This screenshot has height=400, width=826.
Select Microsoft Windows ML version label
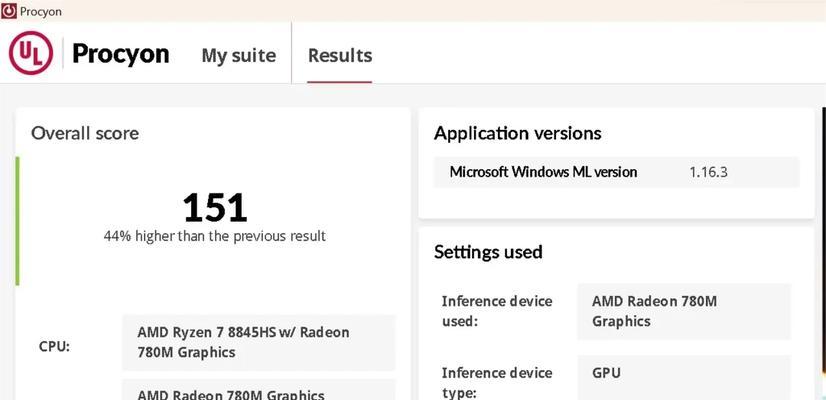pyautogui.click(x=543, y=172)
